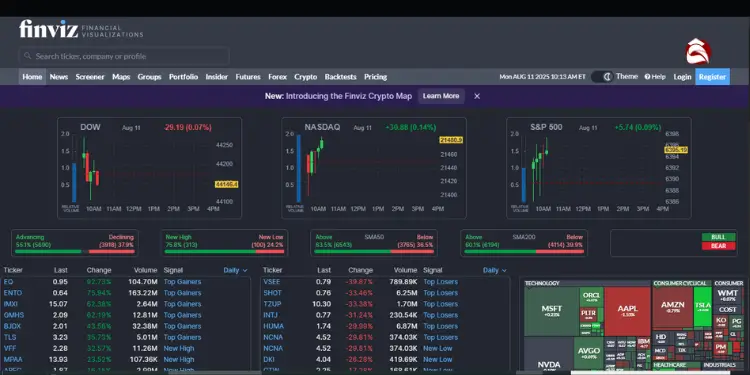Viewport: 750px width, 375px height.
Task: Click the blue Register button
Action: (x=712, y=77)
